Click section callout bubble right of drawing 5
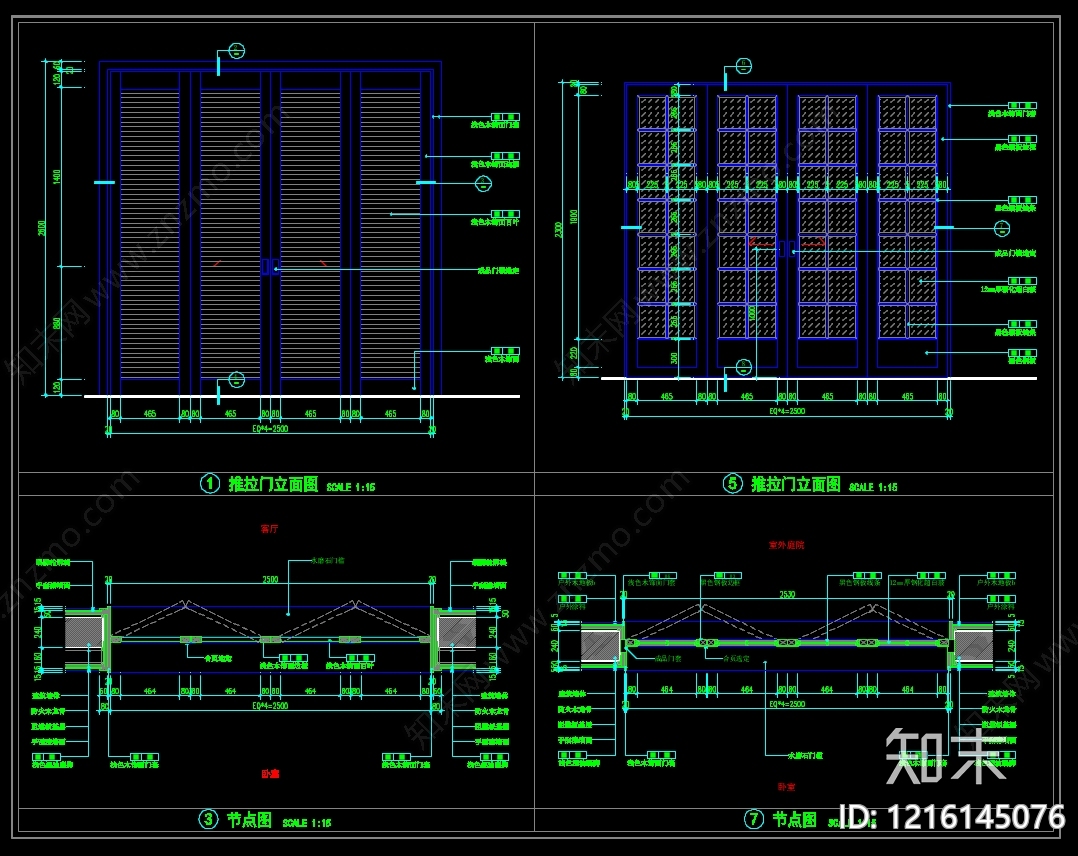This screenshot has width=1078, height=856. (1002, 228)
